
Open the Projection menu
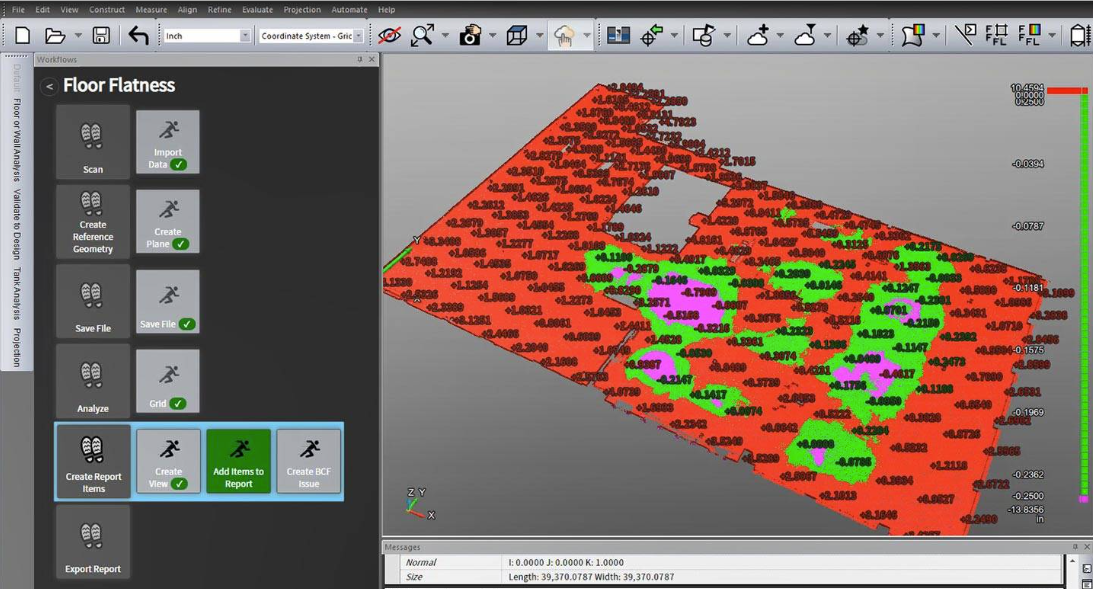[x=301, y=10]
